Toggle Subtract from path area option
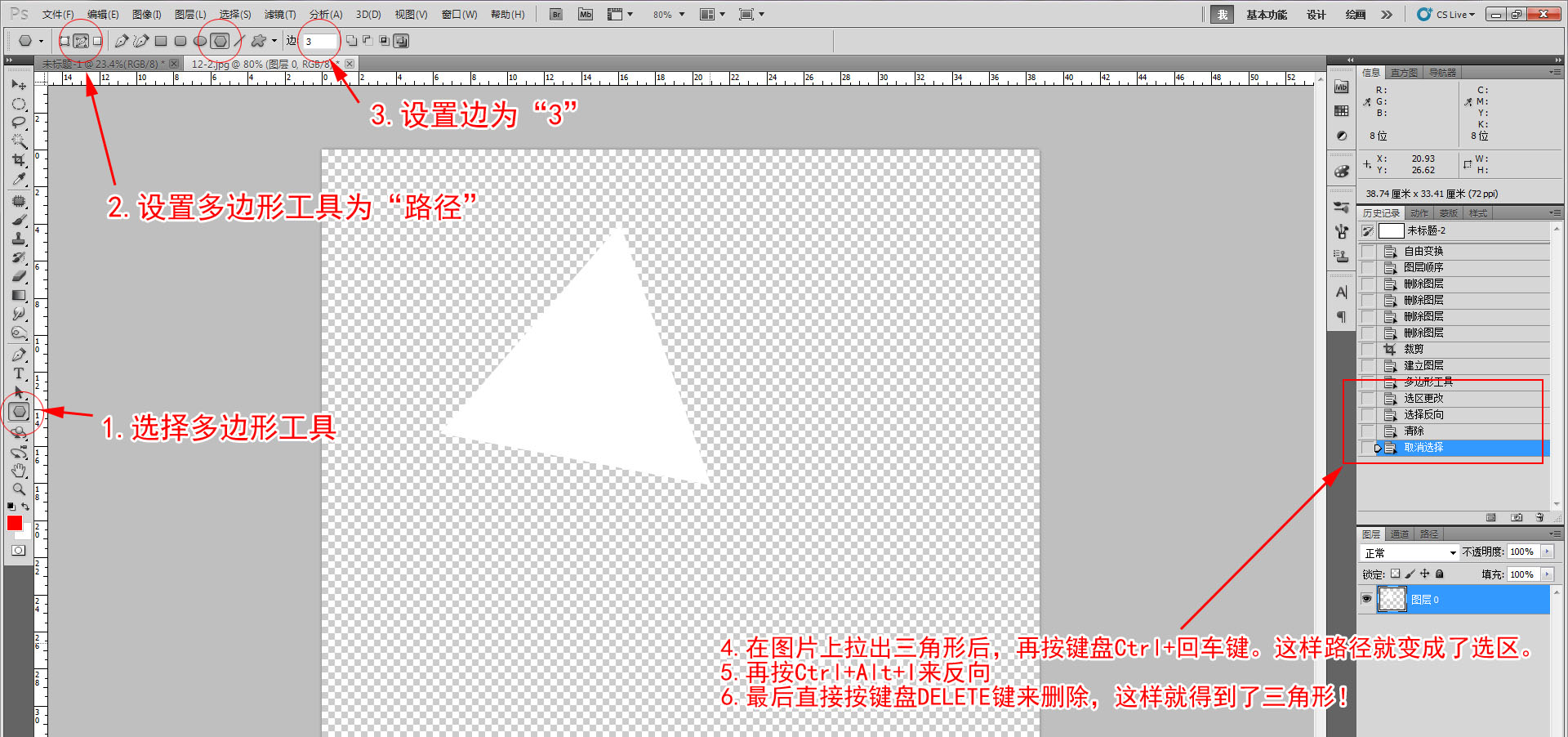 [x=367, y=41]
